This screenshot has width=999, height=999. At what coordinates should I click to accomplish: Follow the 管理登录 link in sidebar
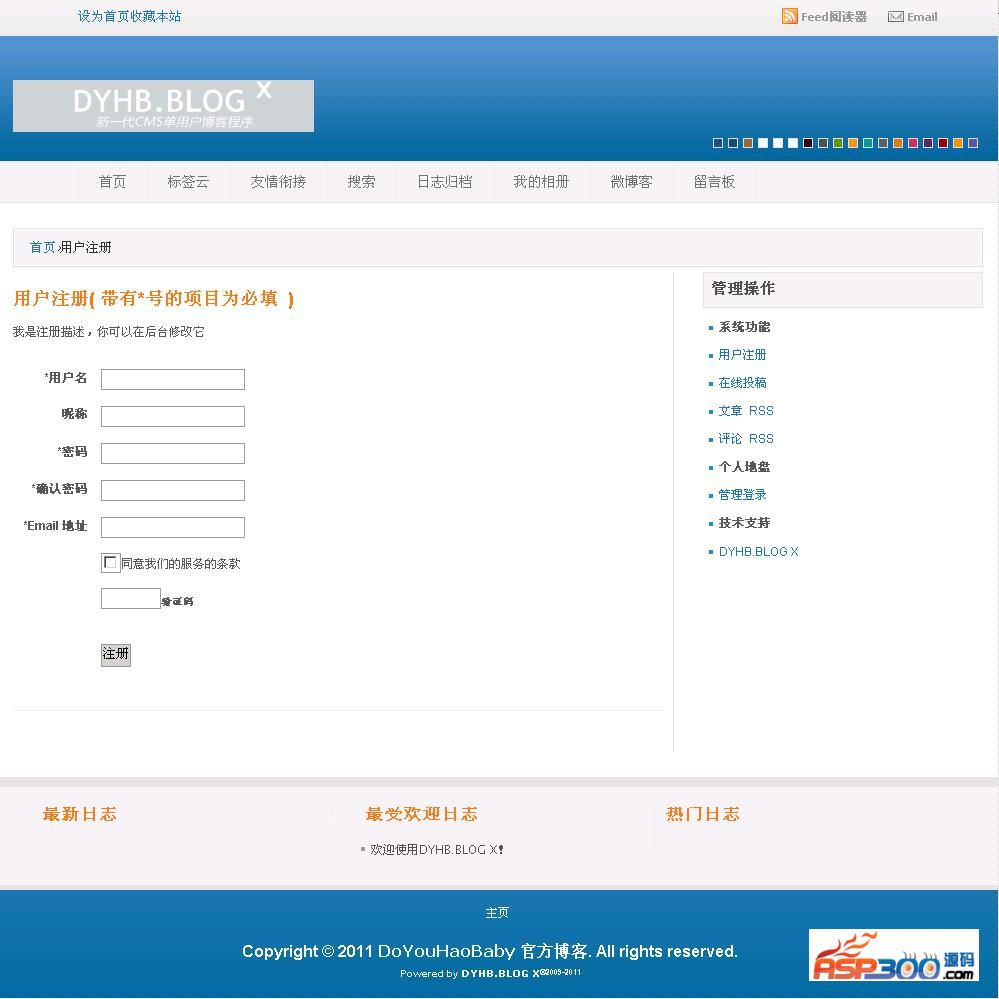[x=742, y=495]
